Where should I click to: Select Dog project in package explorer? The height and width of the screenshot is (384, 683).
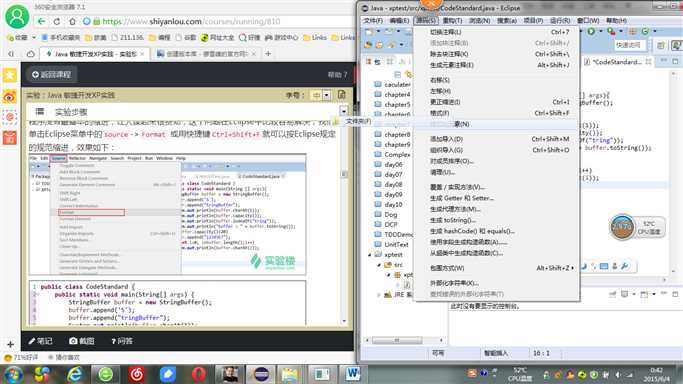390,215
